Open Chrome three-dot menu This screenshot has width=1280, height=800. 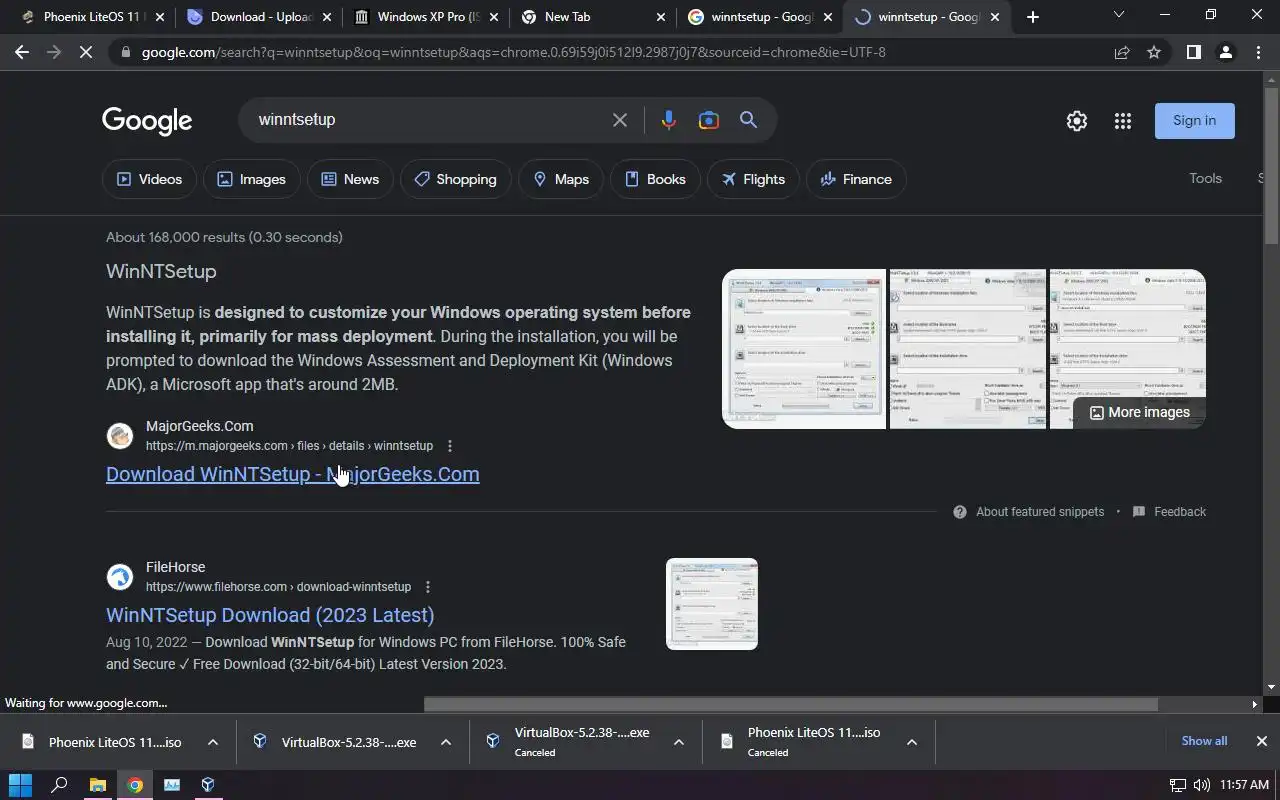coord(1258,52)
